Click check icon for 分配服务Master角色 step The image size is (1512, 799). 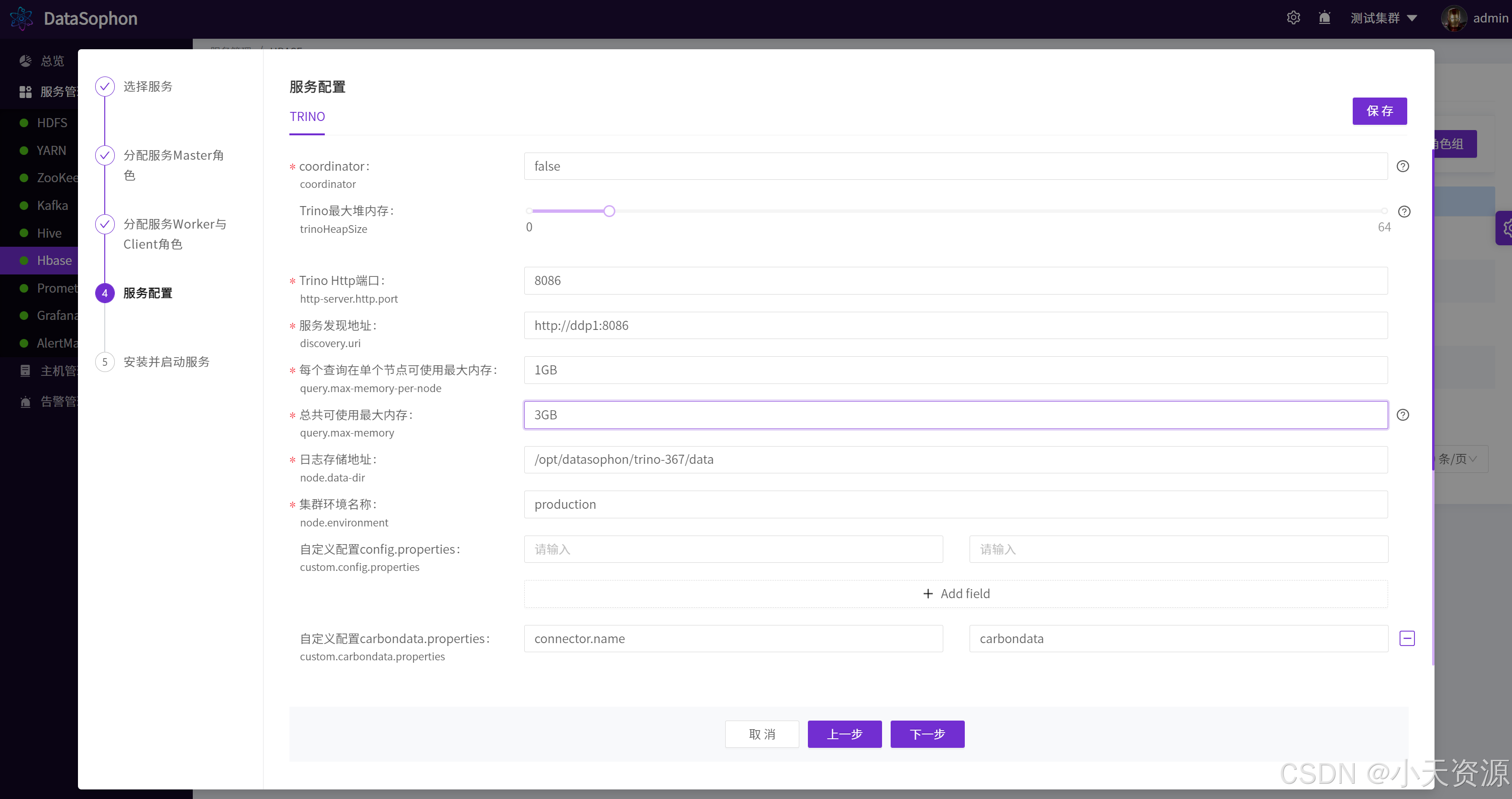click(104, 155)
